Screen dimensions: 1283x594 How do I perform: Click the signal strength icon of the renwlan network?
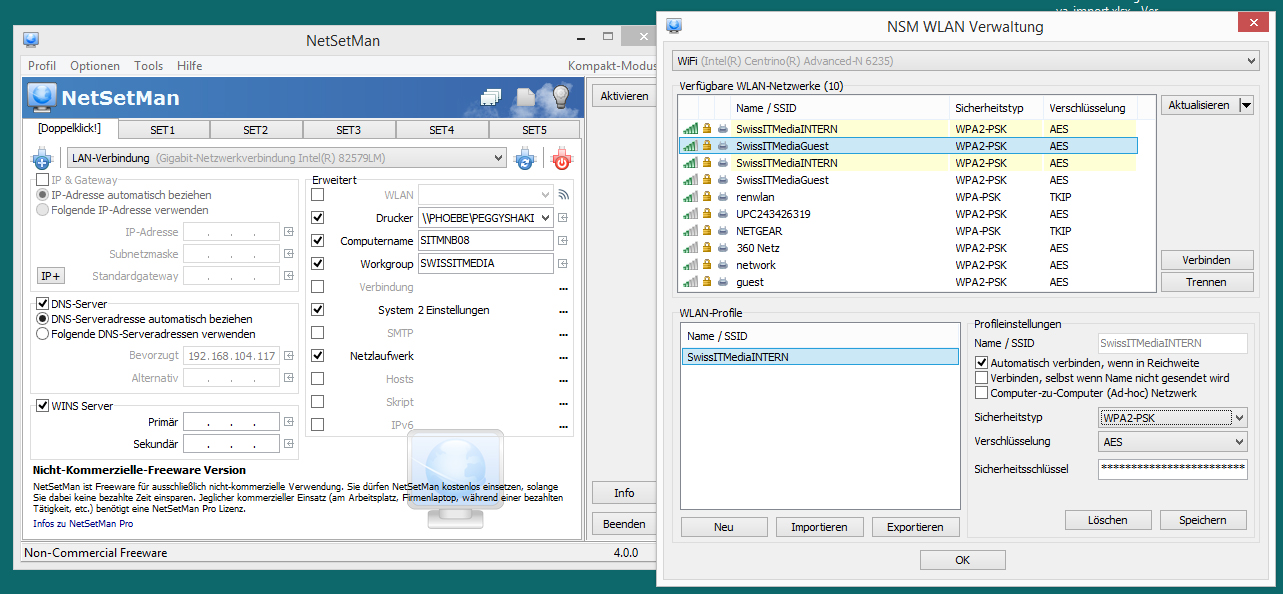690,197
